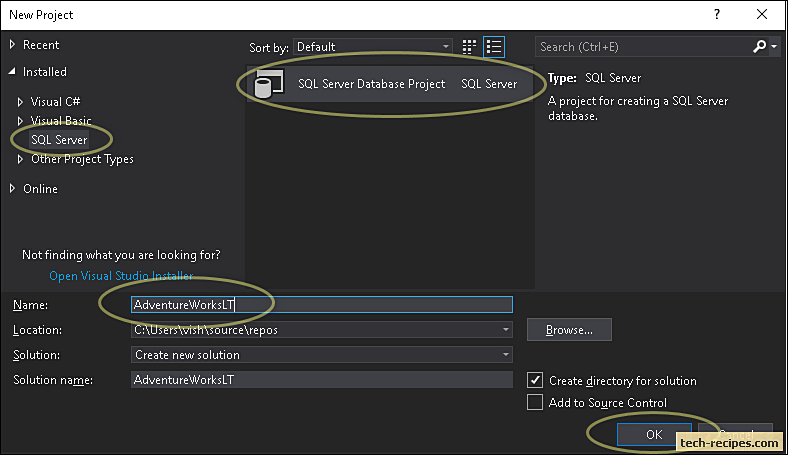Open the Solution dropdown
Screen dimensions: 788x455
pos(506,354)
